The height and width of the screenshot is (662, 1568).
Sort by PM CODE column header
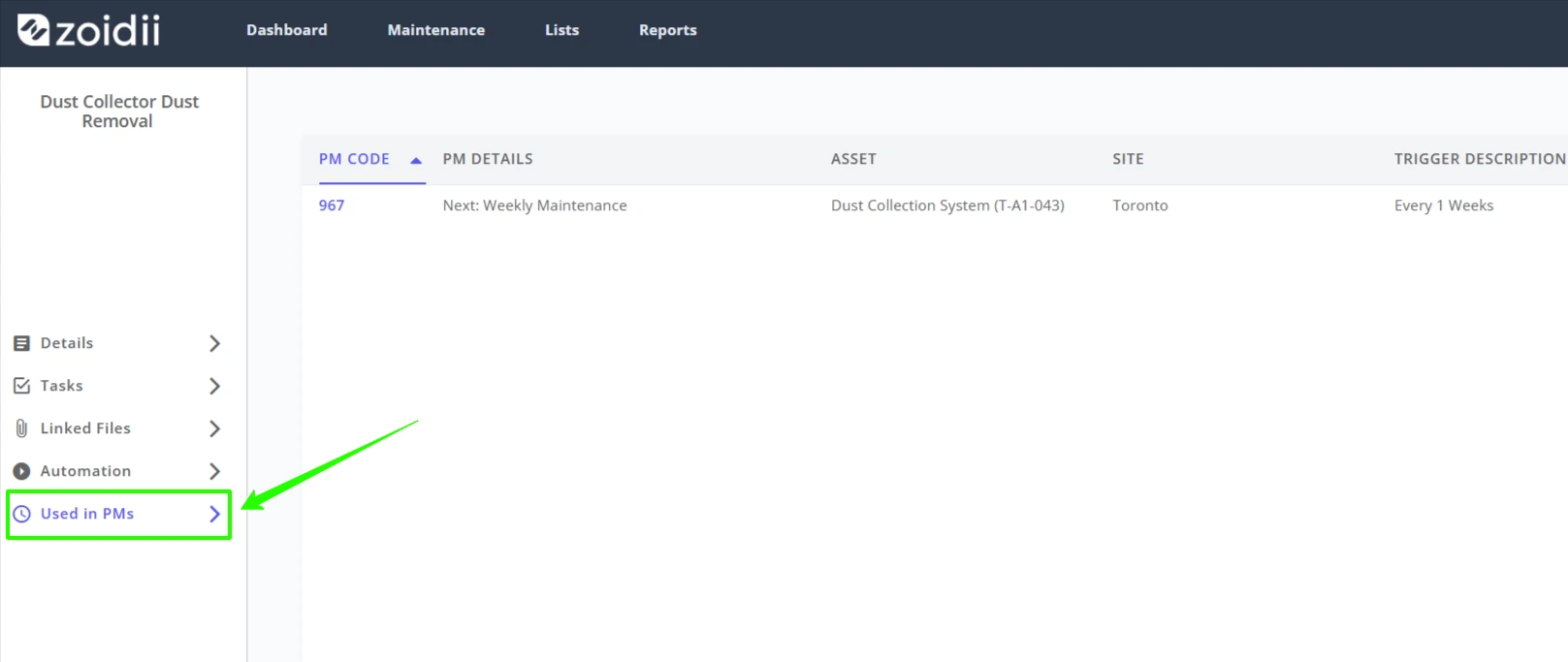pyautogui.click(x=354, y=159)
